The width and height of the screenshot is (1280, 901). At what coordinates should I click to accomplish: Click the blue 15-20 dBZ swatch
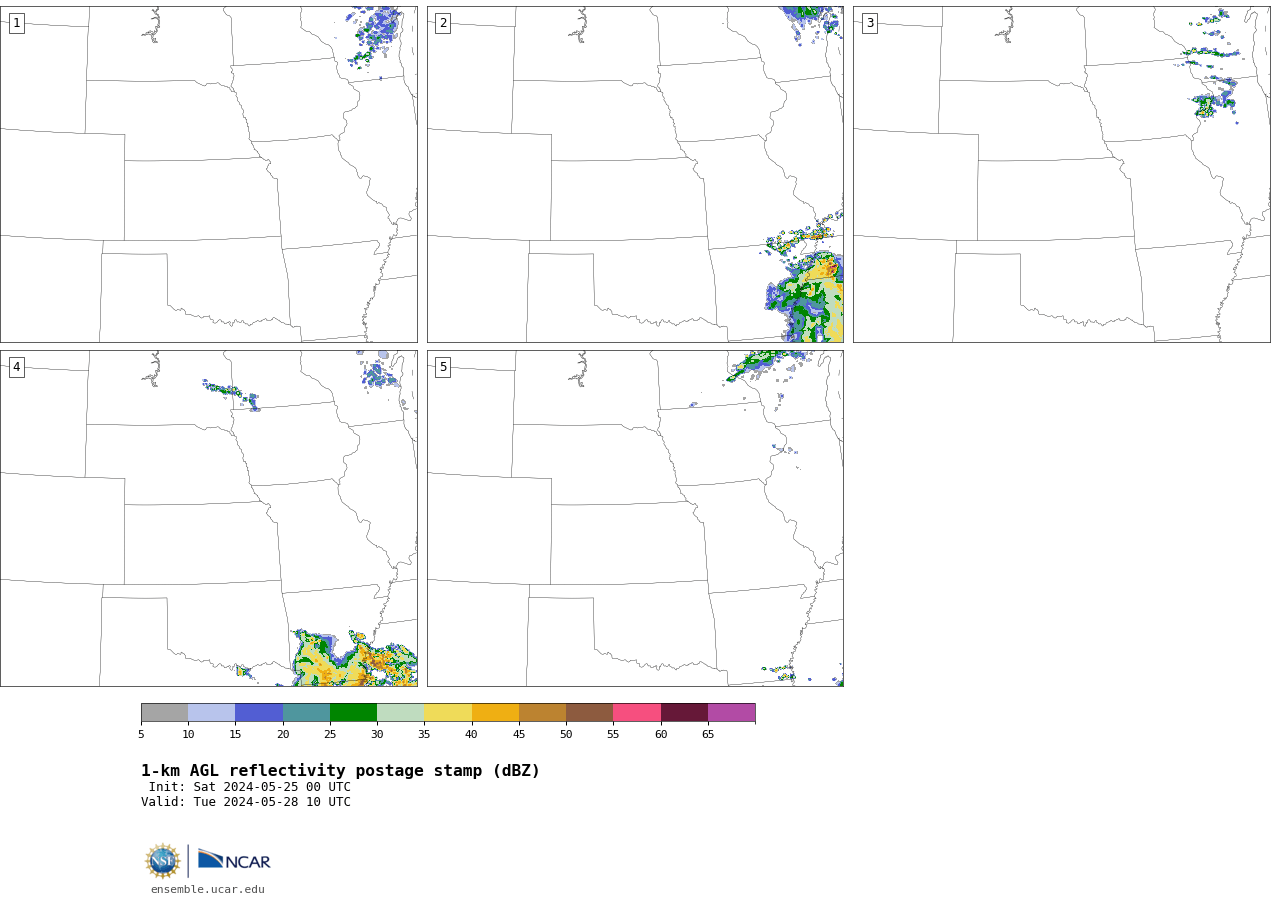click(x=259, y=712)
